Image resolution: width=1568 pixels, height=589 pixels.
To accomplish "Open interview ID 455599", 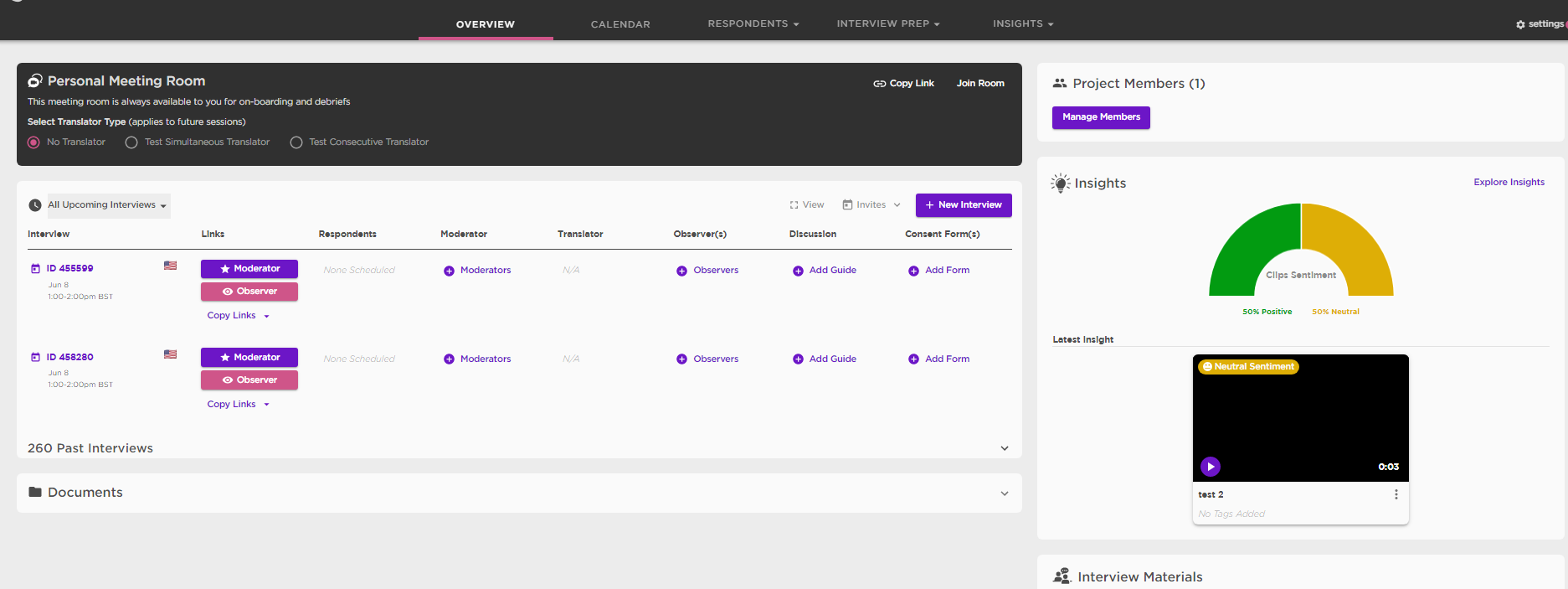I will [x=69, y=269].
